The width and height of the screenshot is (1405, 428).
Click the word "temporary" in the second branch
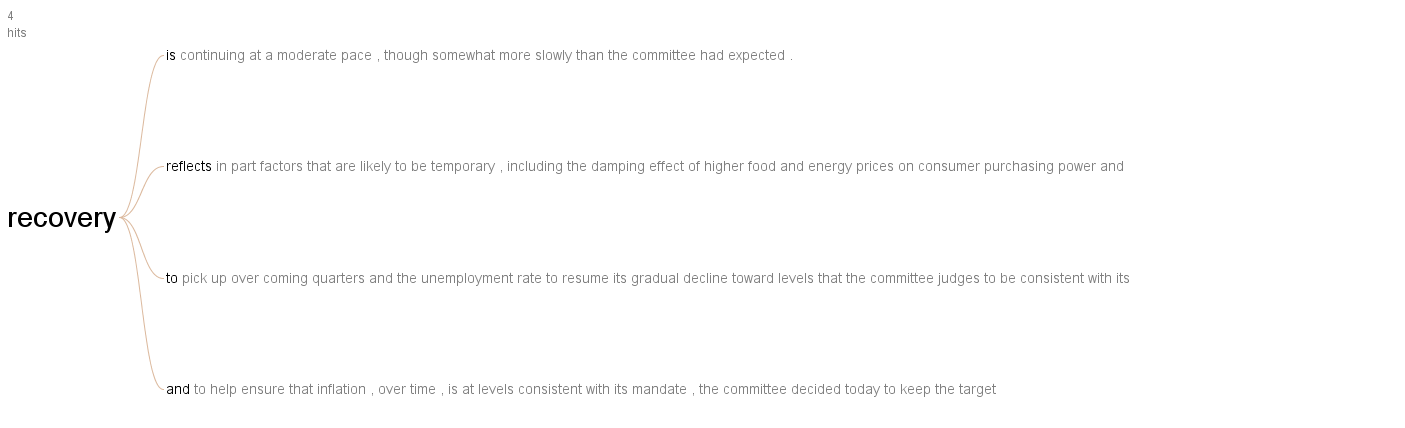click(x=463, y=166)
